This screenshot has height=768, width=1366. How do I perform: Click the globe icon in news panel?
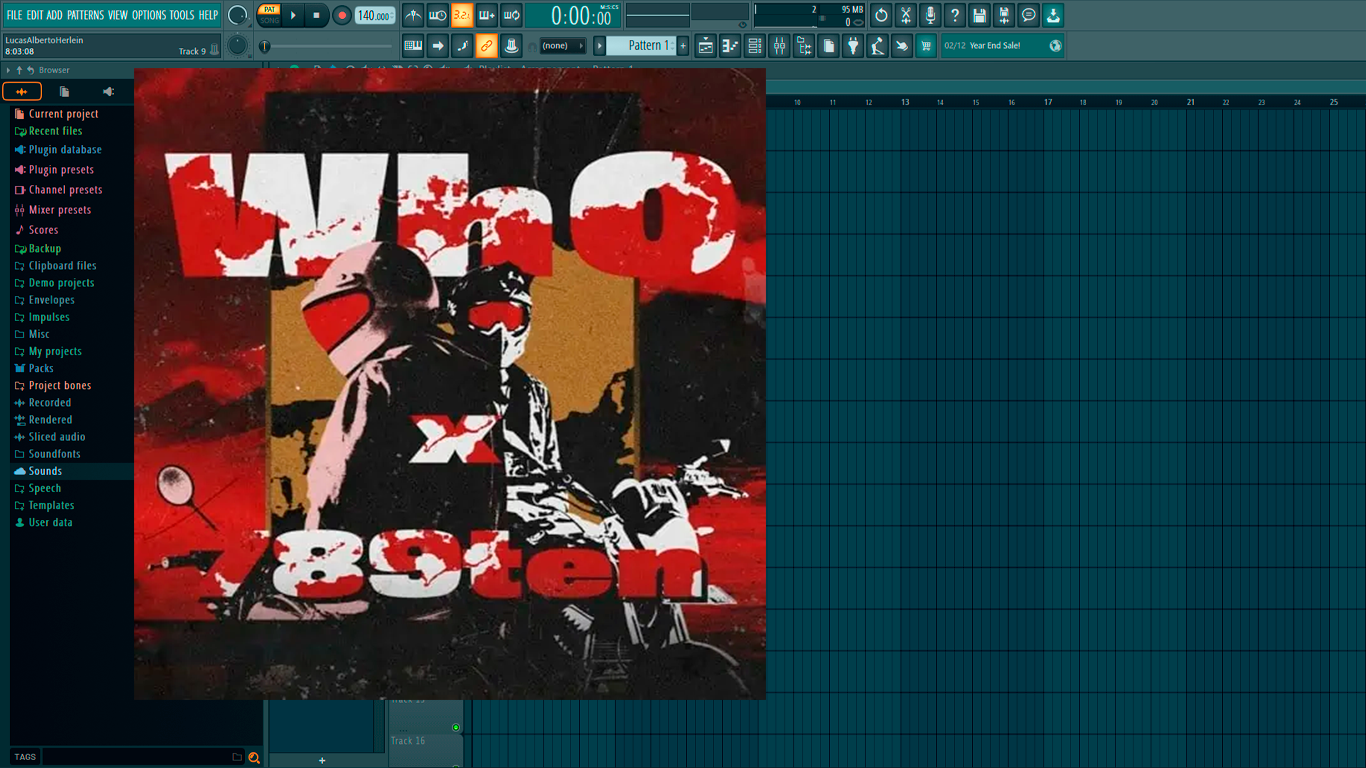tap(1055, 46)
